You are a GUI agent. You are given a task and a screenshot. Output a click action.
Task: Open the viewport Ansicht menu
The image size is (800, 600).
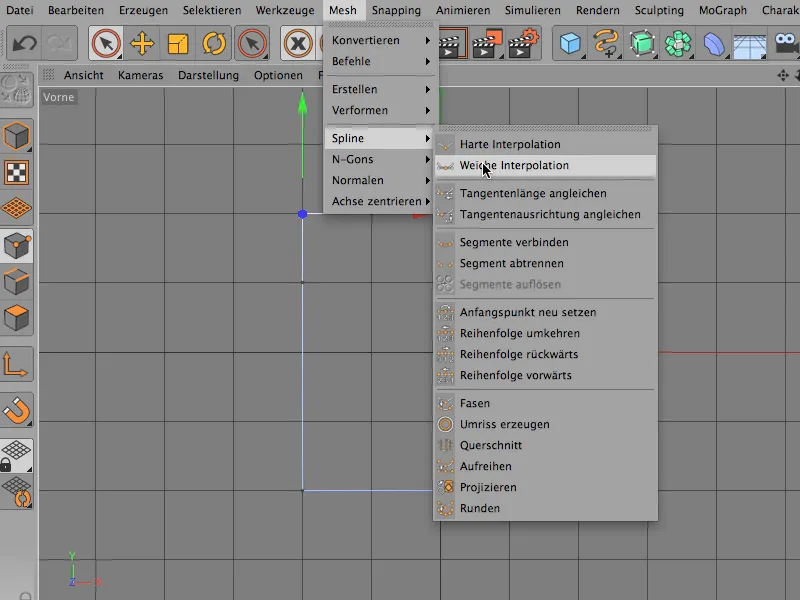point(83,76)
